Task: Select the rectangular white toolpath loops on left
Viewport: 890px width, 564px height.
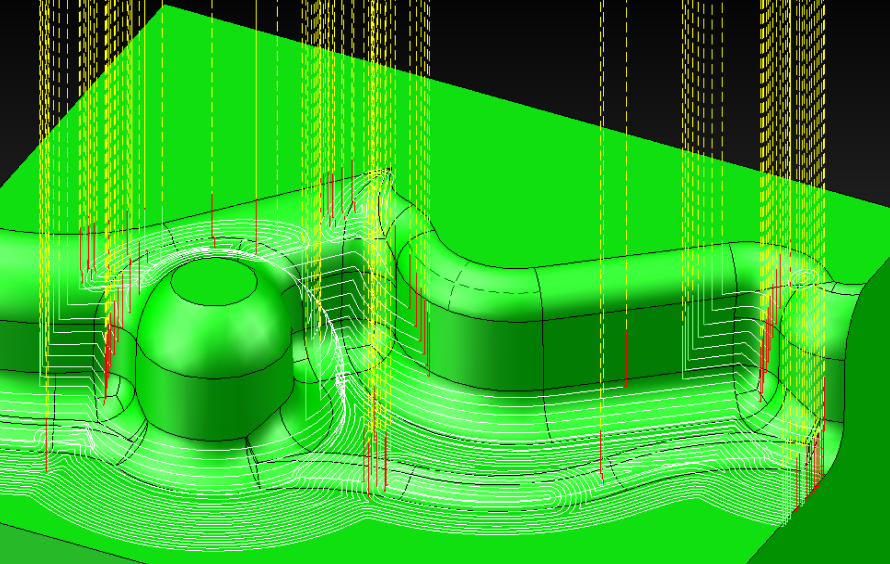Action: tap(62, 330)
